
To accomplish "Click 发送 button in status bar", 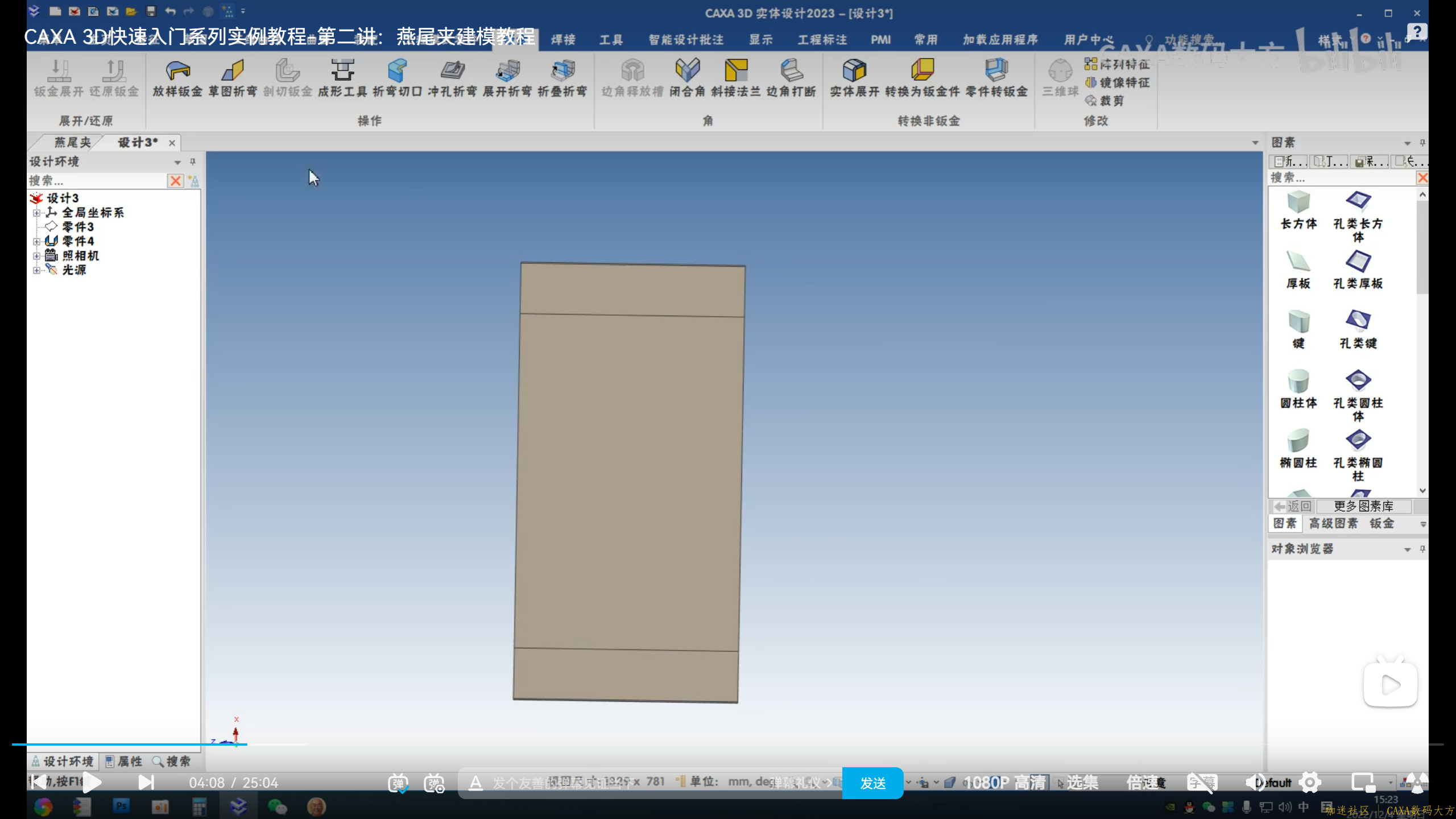I will 872,782.
